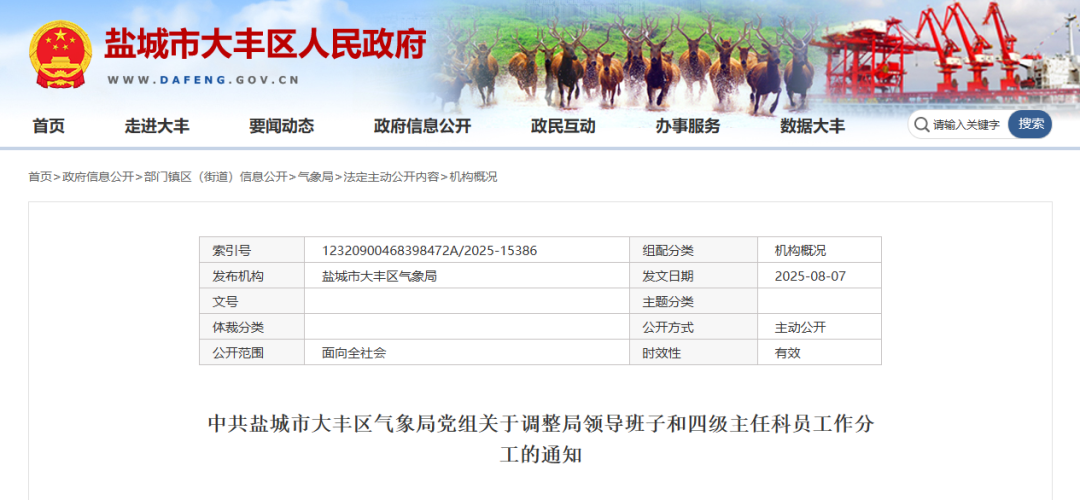Click the national emblem logo

60,55
